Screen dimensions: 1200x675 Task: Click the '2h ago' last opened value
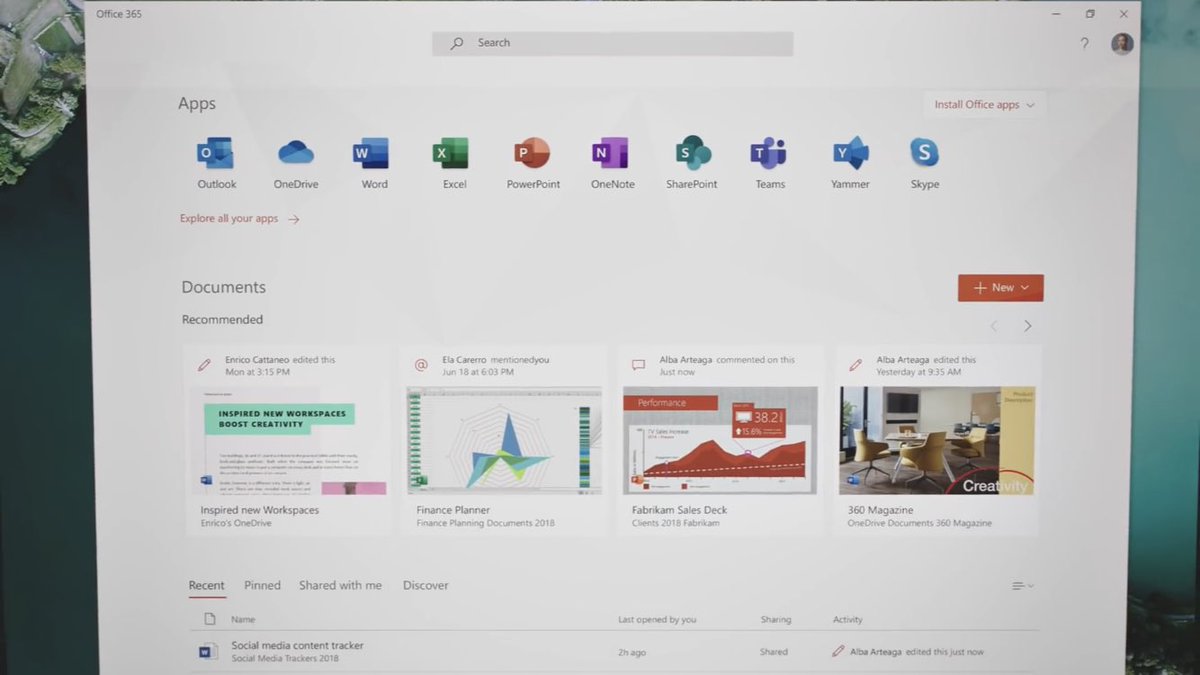(632, 652)
